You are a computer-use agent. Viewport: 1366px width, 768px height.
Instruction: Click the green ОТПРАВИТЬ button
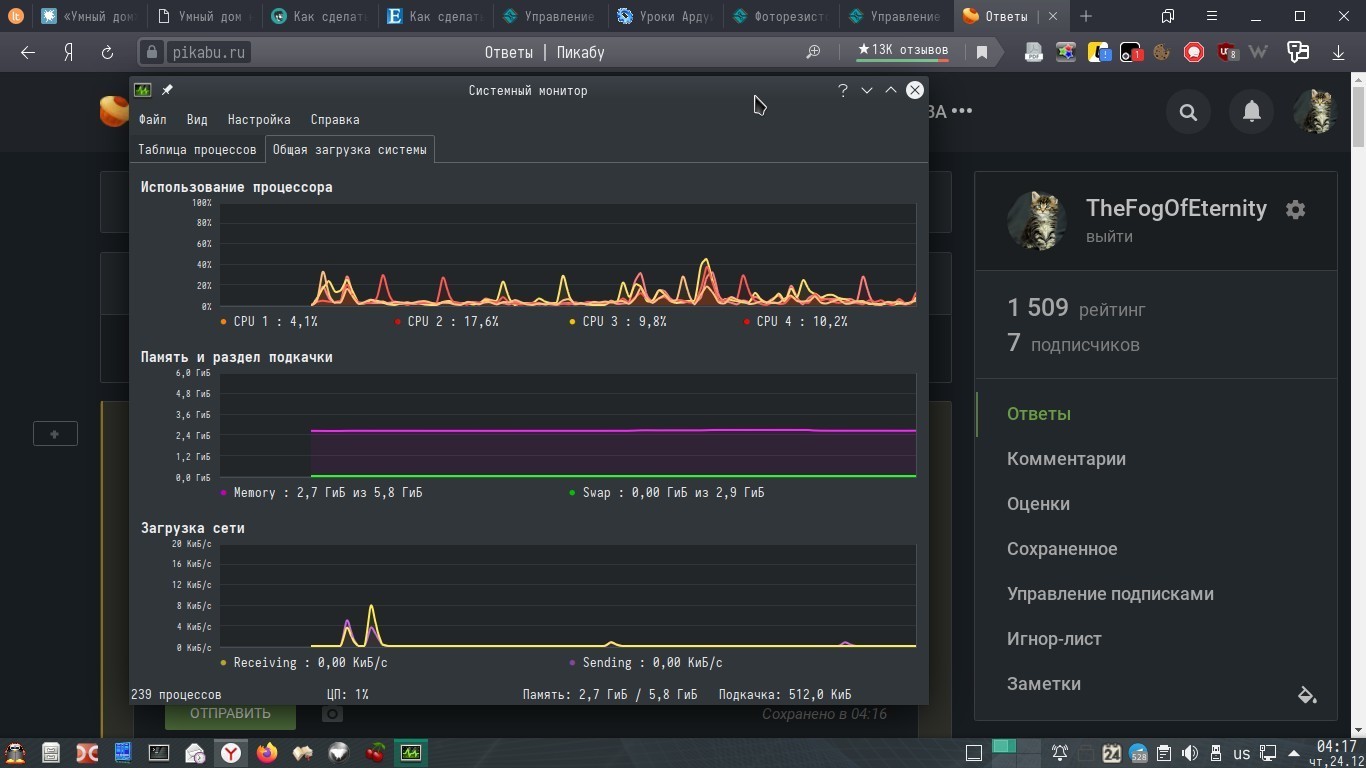tap(230, 714)
